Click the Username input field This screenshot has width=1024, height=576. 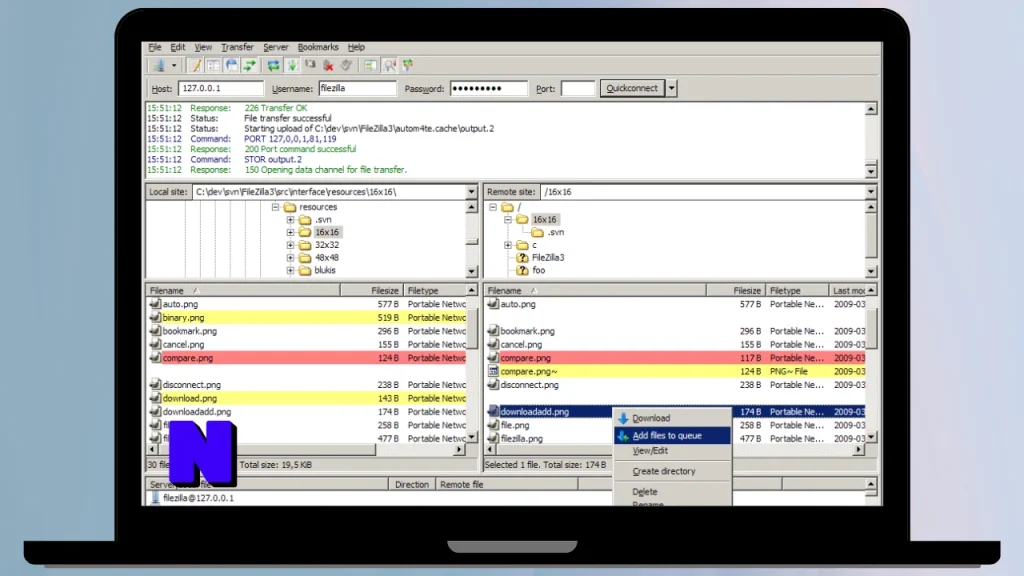pos(357,88)
